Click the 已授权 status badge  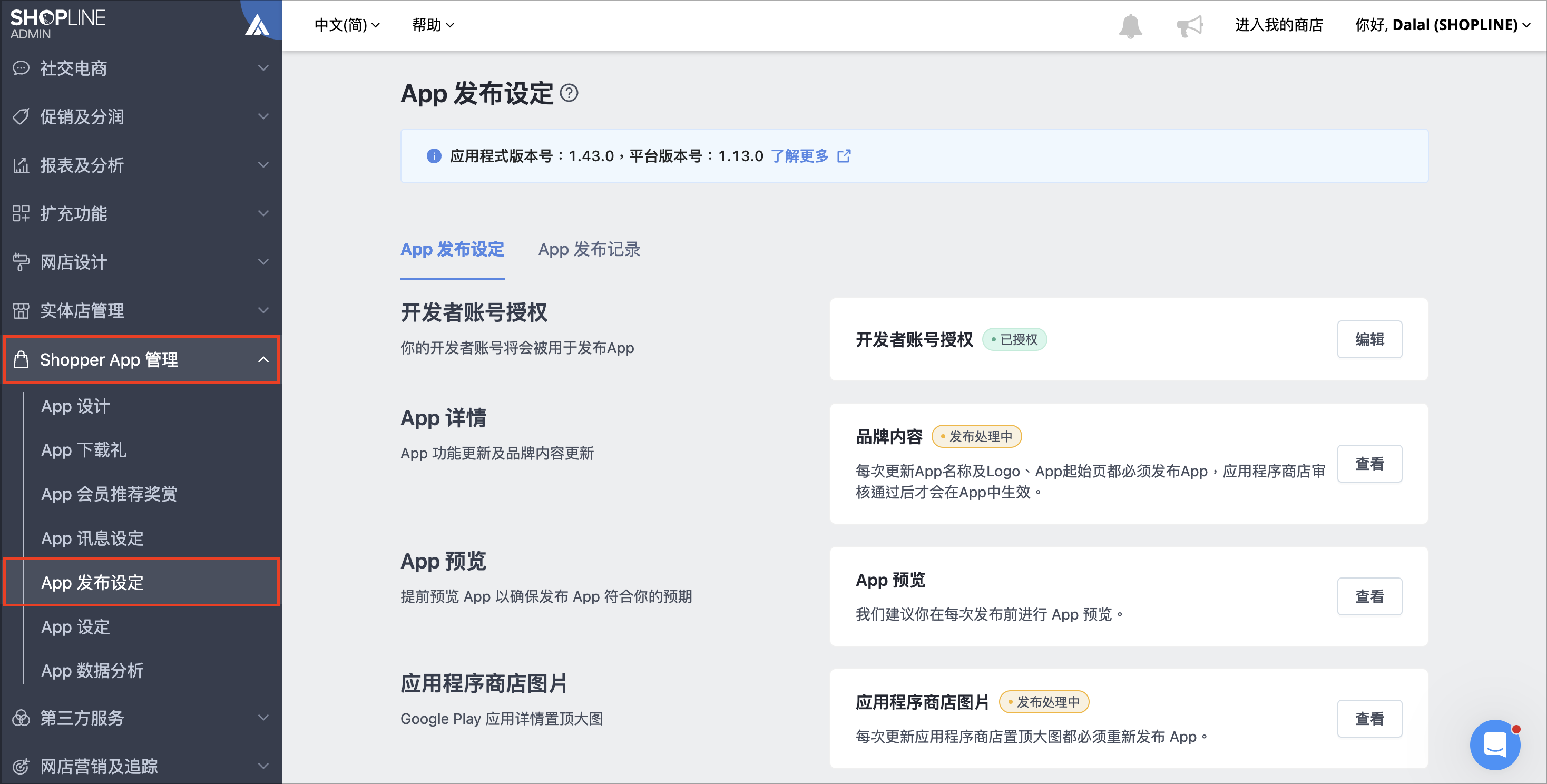coord(1014,340)
